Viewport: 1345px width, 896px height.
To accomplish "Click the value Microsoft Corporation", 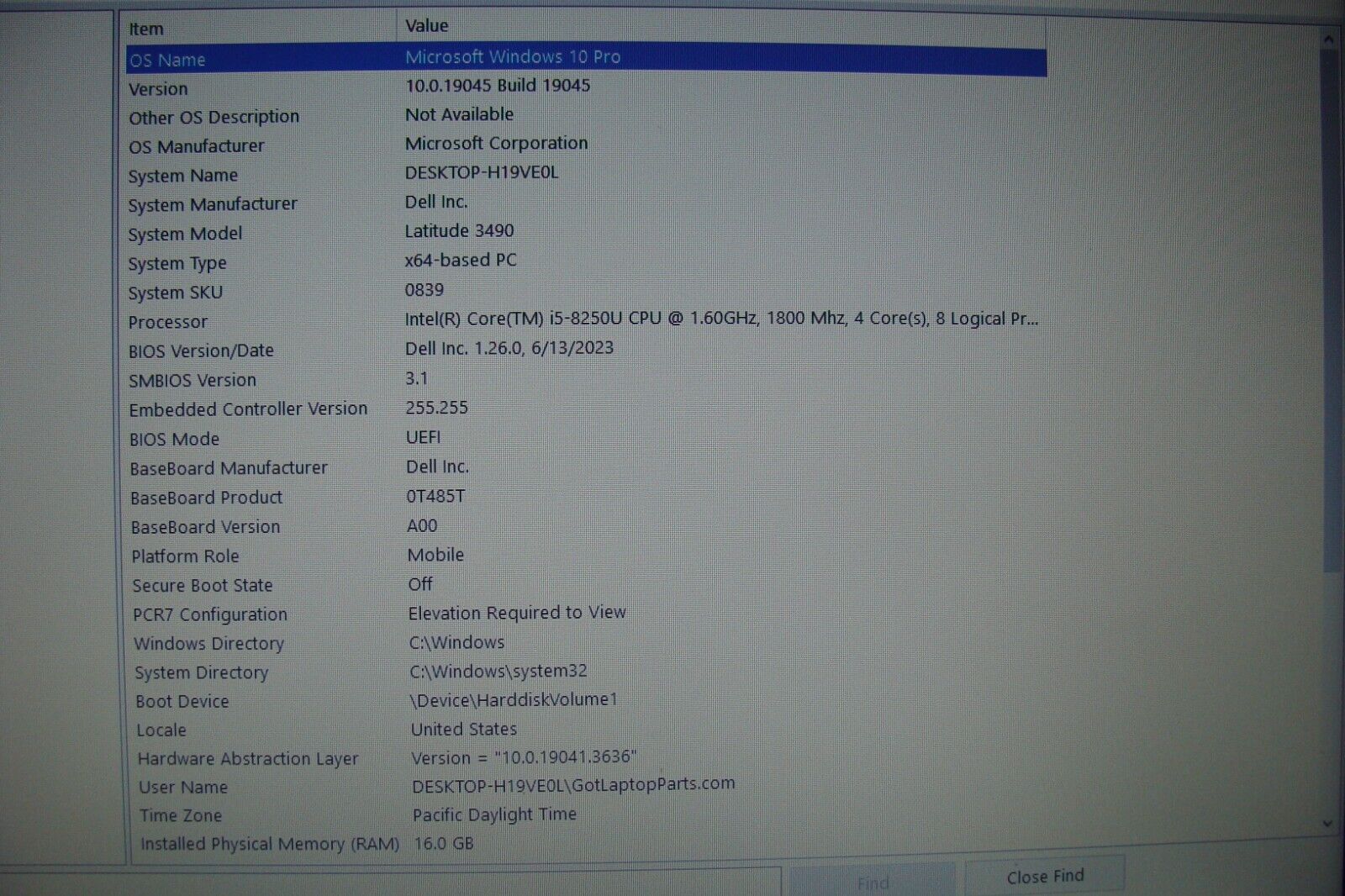I will point(496,144).
